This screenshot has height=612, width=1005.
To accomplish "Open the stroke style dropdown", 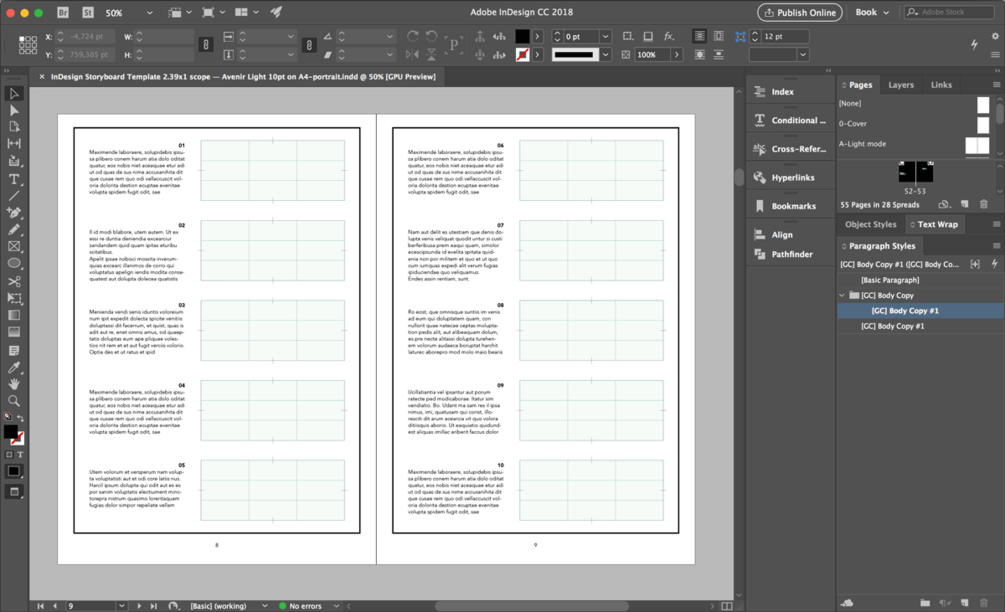I will coord(605,55).
